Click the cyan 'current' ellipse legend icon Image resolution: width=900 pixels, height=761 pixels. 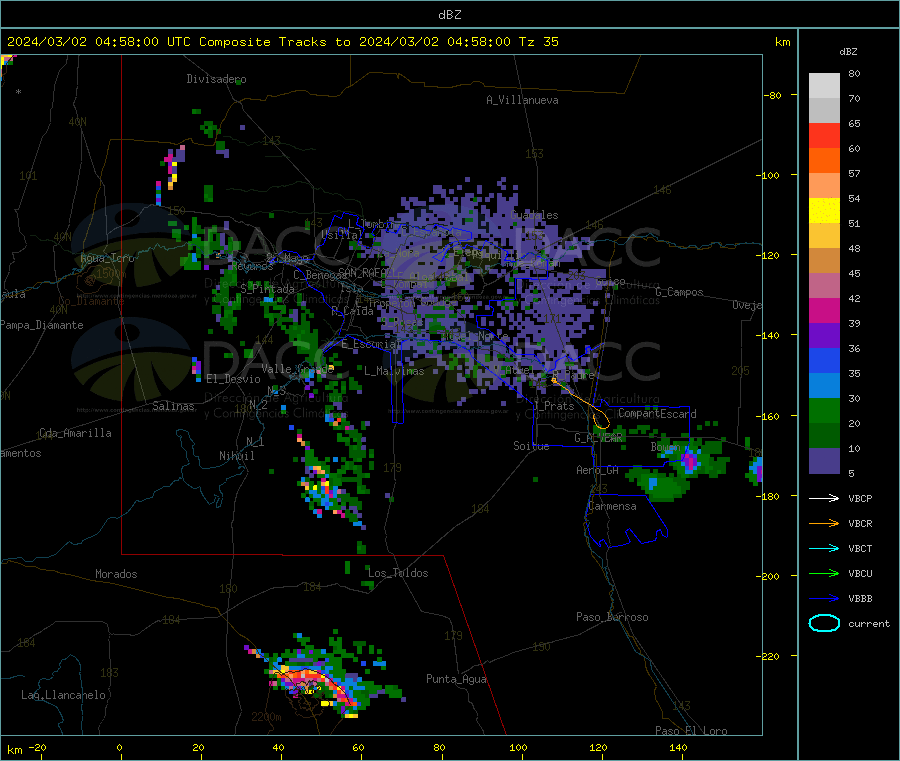point(824,623)
